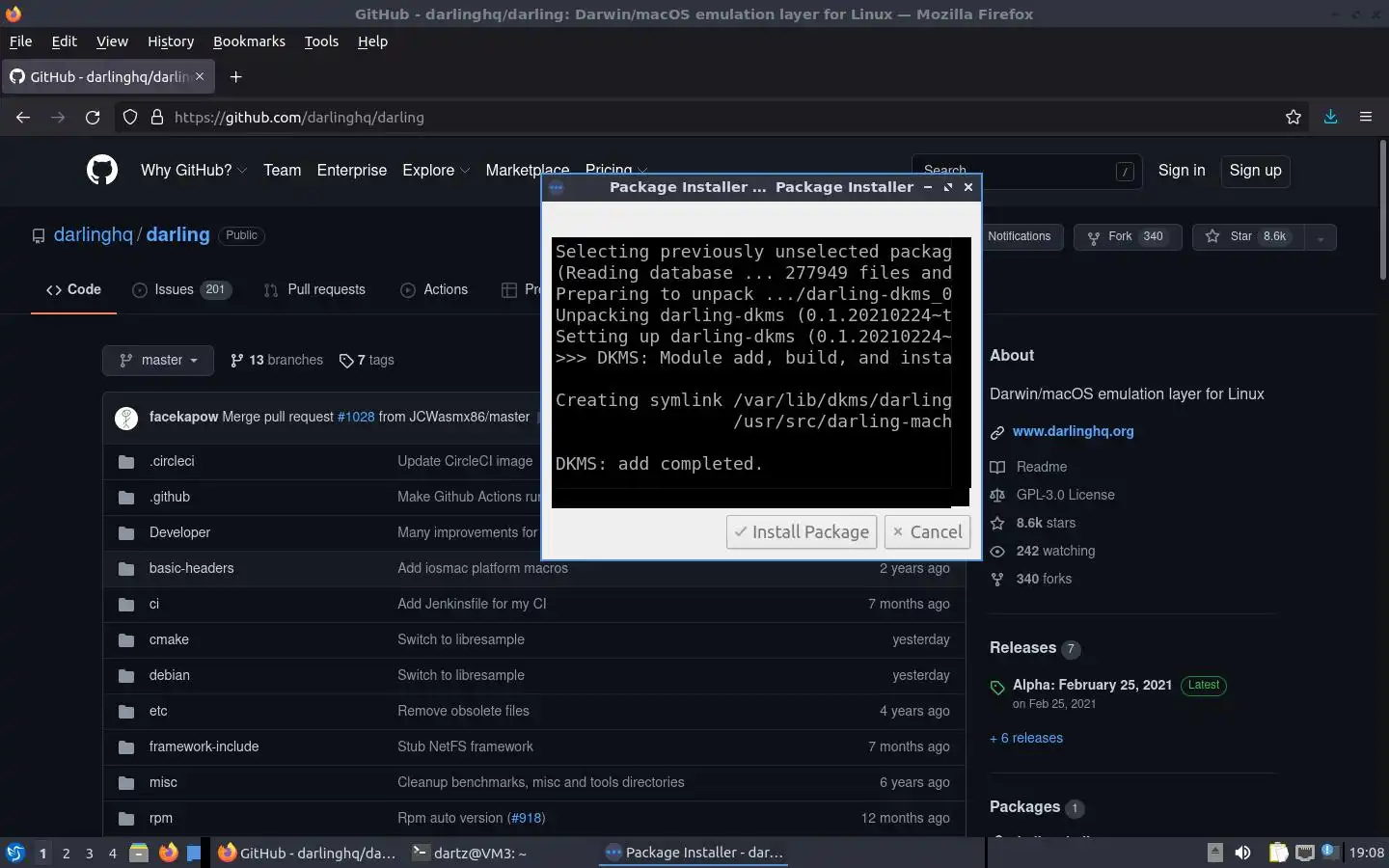Bookmark this page with the star icon
The width and height of the screenshot is (1389, 868).
pos(1294,117)
